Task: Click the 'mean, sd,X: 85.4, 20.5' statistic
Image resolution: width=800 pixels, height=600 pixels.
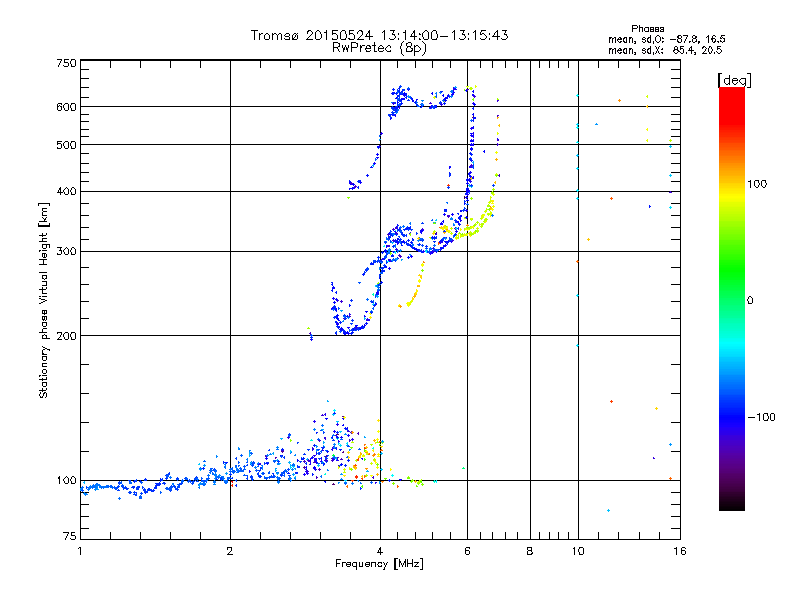Action: [665, 50]
